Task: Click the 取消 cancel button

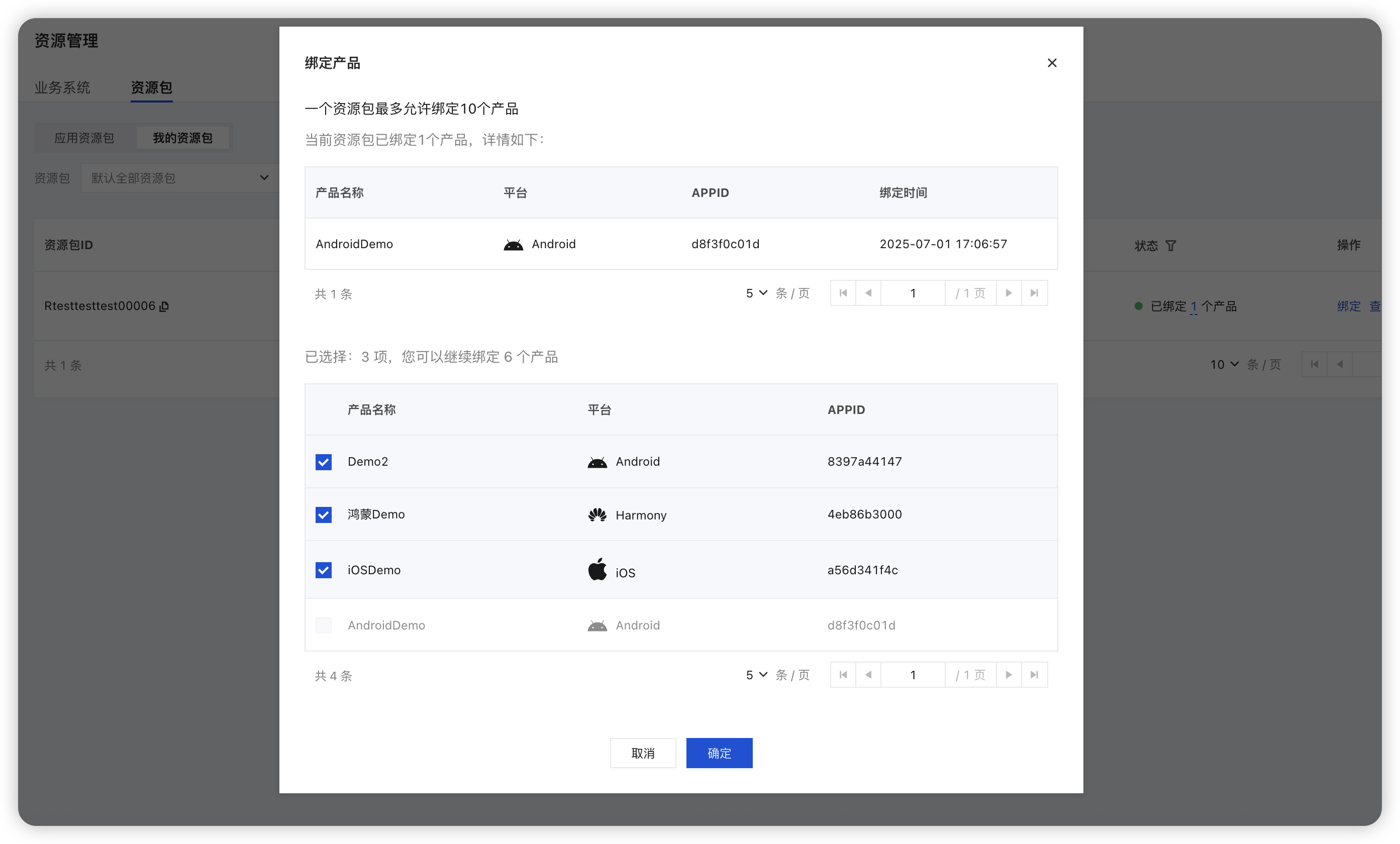Action: point(643,753)
